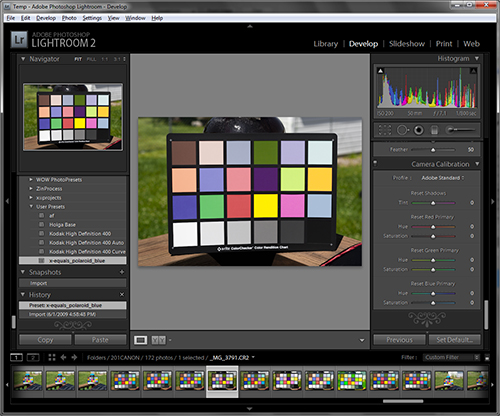Open the toolbar content menu arrow
Viewport: 500px width, 416px height.
pos(362,340)
